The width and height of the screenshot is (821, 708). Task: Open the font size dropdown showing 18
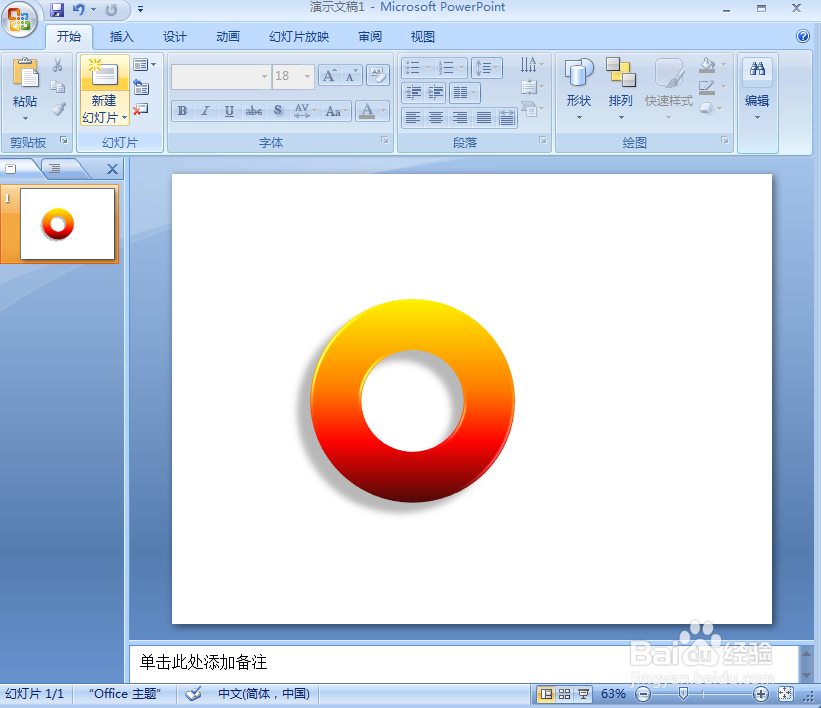(307, 76)
